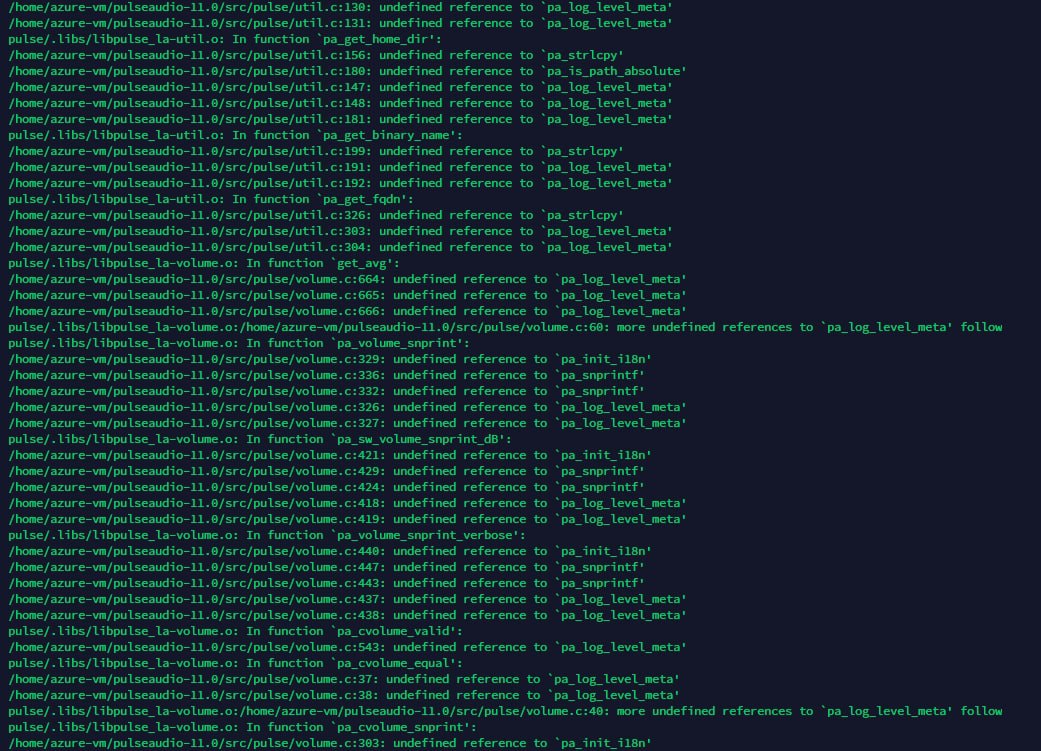This screenshot has width=1041, height=751.
Task: Click the util.c:191 undefined reference line
Action: click(341, 167)
